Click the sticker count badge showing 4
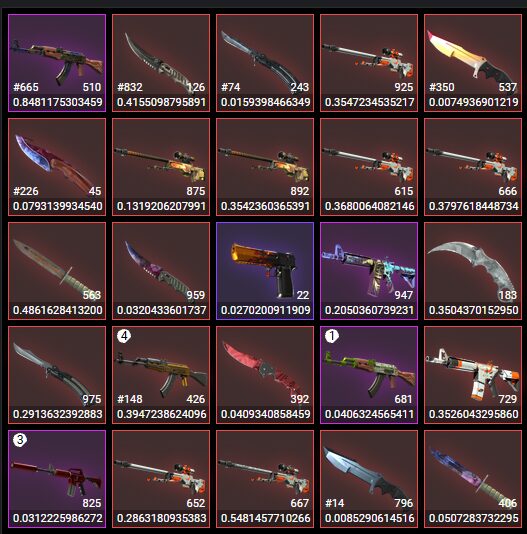This screenshot has height=534, width=527. pyautogui.click(x=124, y=336)
